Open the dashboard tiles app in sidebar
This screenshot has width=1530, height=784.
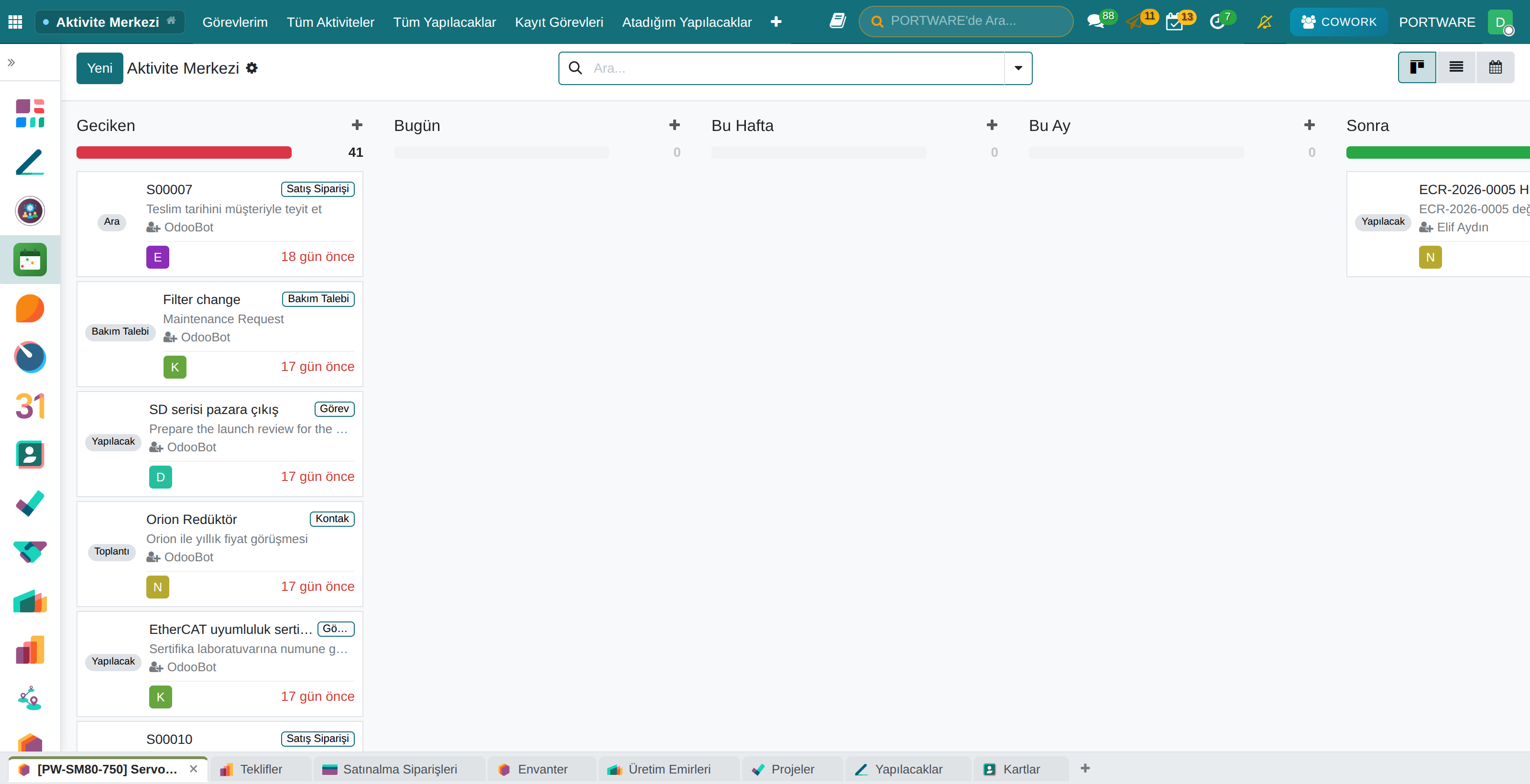click(x=30, y=113)
